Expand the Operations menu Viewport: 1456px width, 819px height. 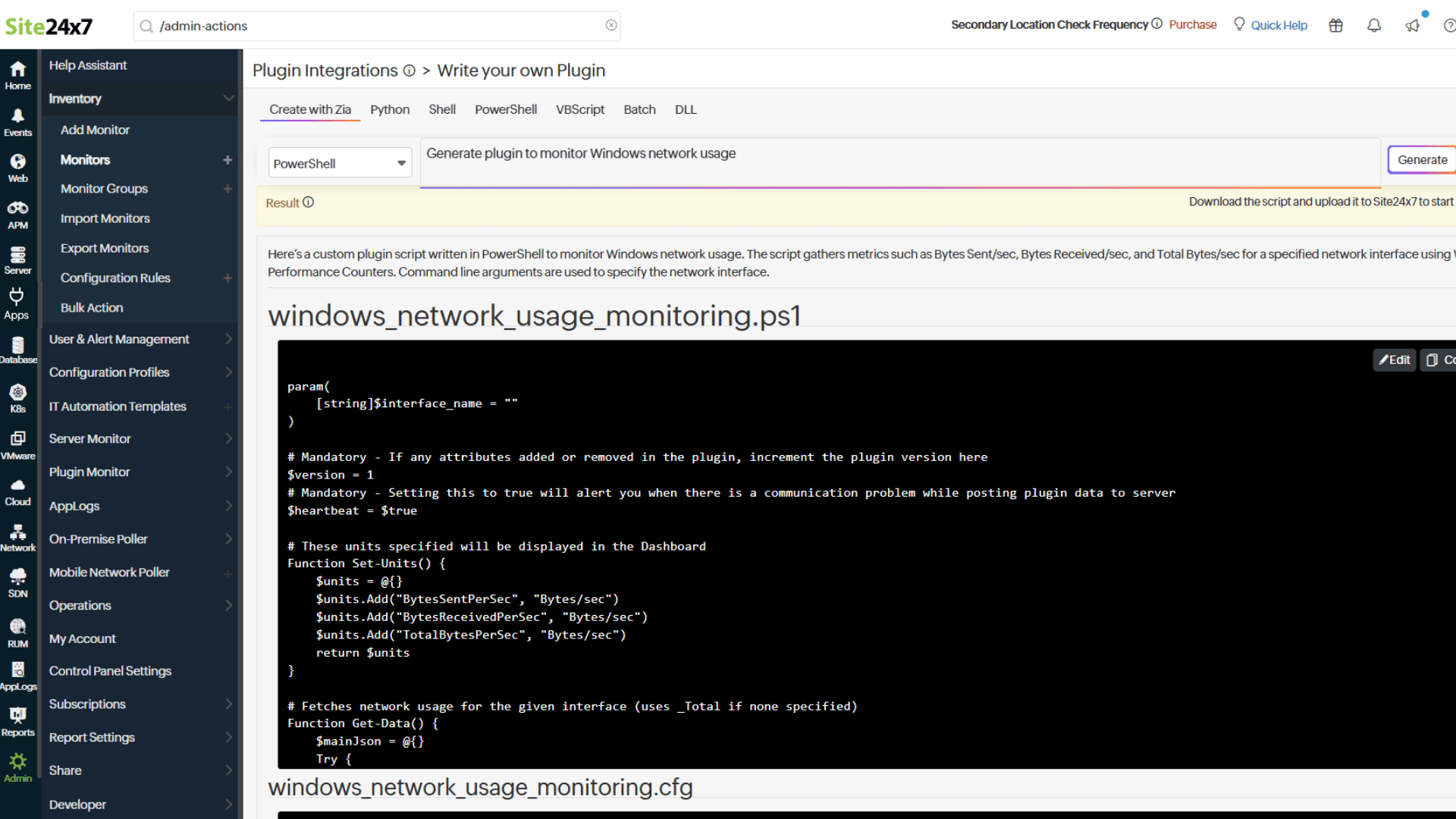228,605
